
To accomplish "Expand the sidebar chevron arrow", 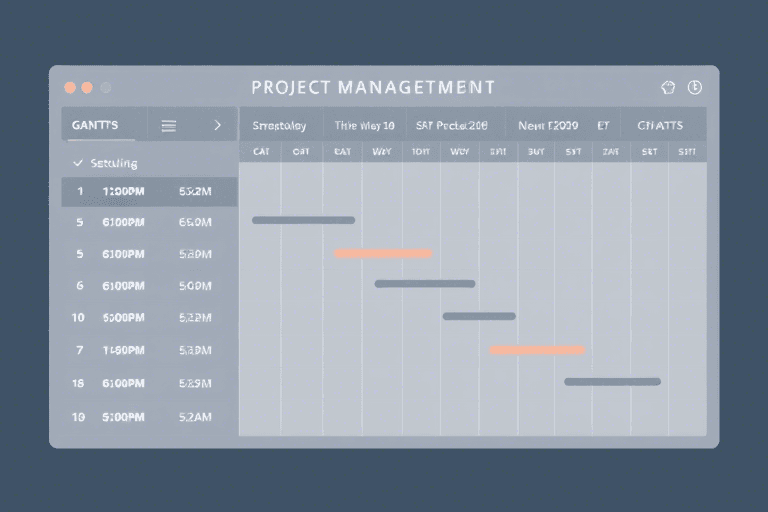I will (x=218, y=126).
